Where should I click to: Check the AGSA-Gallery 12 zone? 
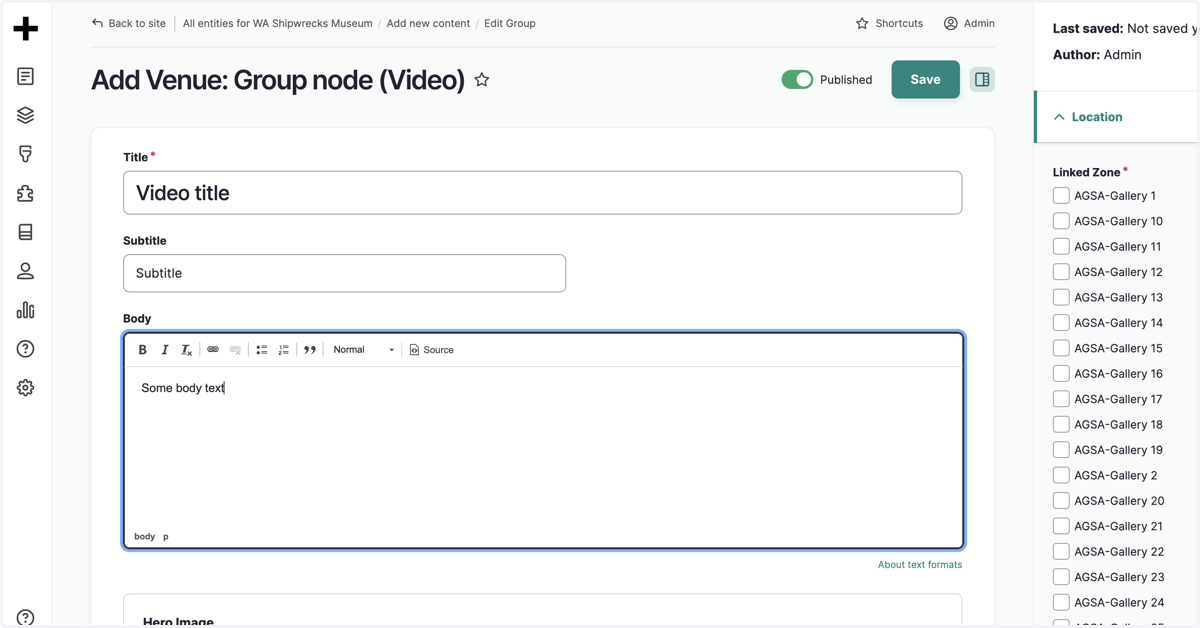click(1061, 272)
